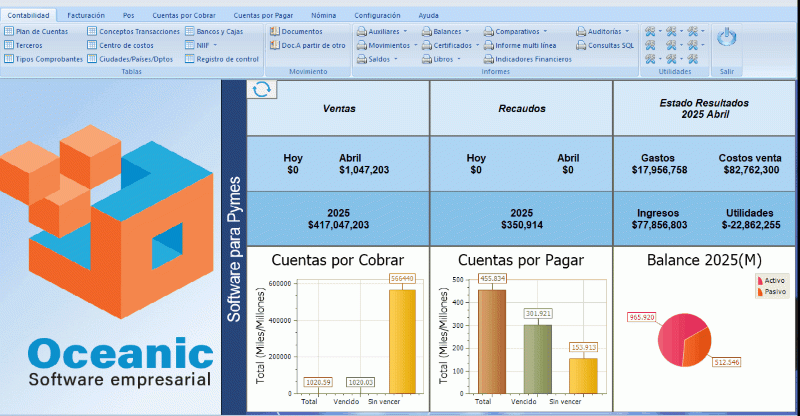The height and width of the screenshot is (416, 800).
Task: Launch Consultas SQL report tool
Action: coord(607,45)
